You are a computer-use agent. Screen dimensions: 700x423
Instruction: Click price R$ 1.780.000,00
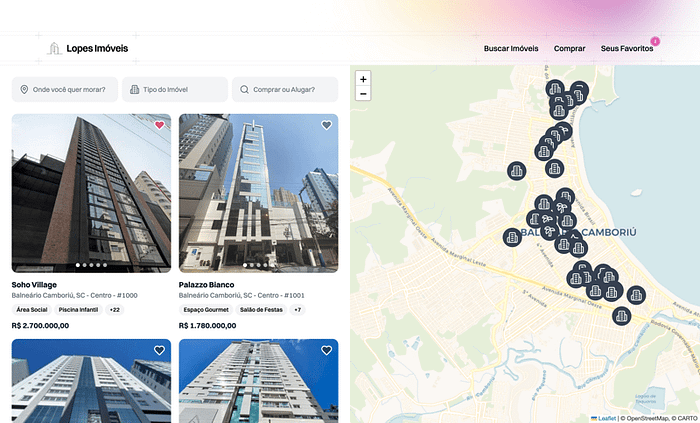207,326
